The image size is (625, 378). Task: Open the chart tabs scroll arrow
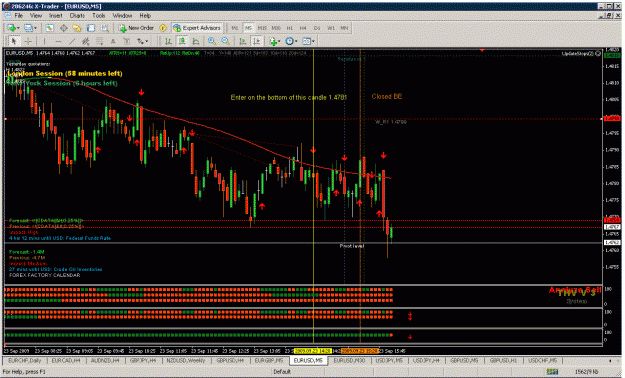pos(611,360)
